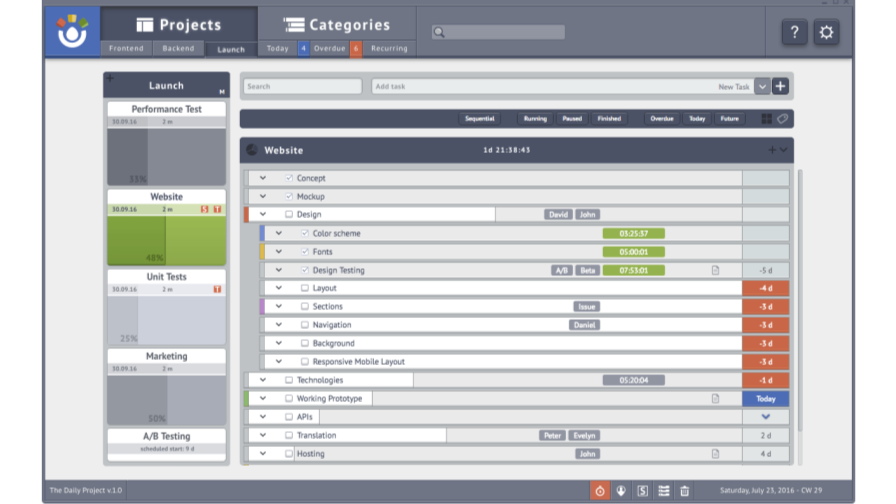
Task: Uncheck the Concept task checkbox
Action: pyautogui.click(x=289, y=178)
